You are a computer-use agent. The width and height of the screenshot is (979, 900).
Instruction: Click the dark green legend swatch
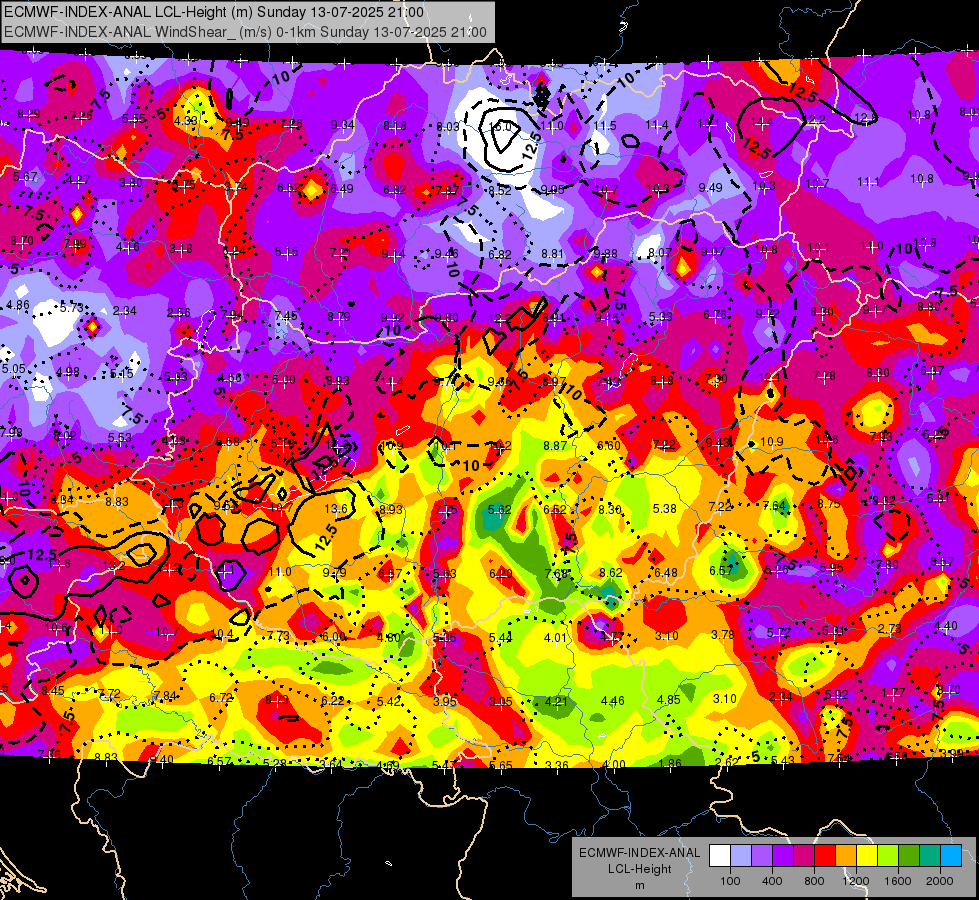909,856
